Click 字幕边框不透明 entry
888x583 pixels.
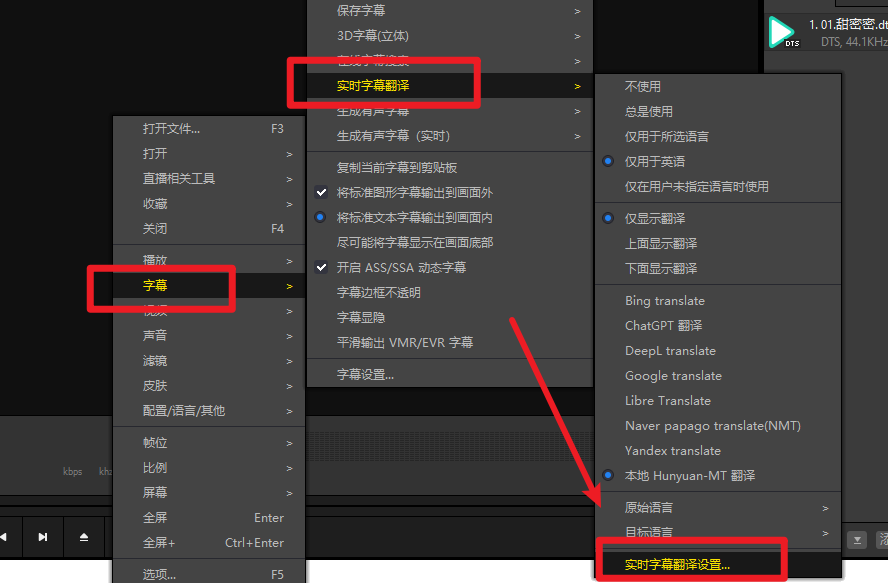(450, 292)
